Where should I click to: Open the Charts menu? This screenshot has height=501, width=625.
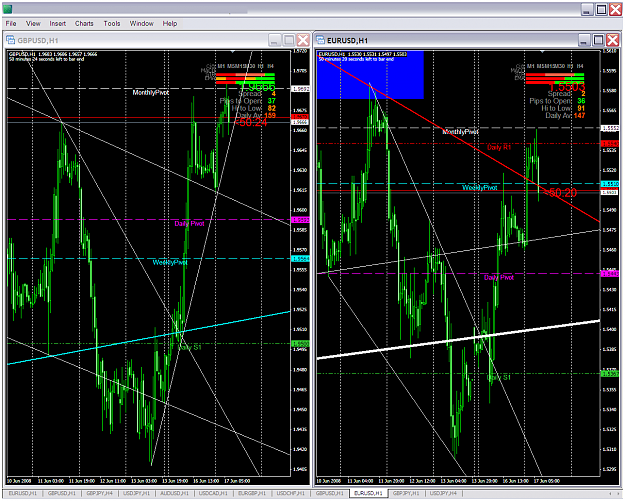[x=84, y=24]
